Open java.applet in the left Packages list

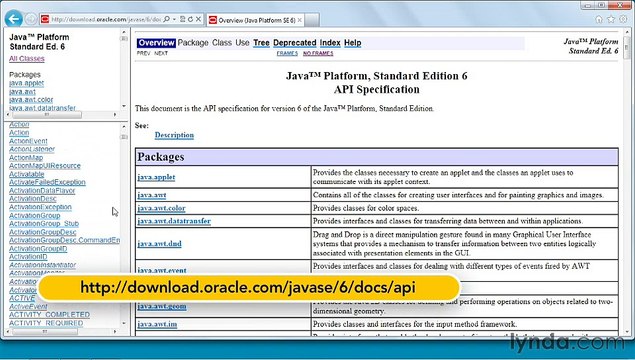point(26,83)
